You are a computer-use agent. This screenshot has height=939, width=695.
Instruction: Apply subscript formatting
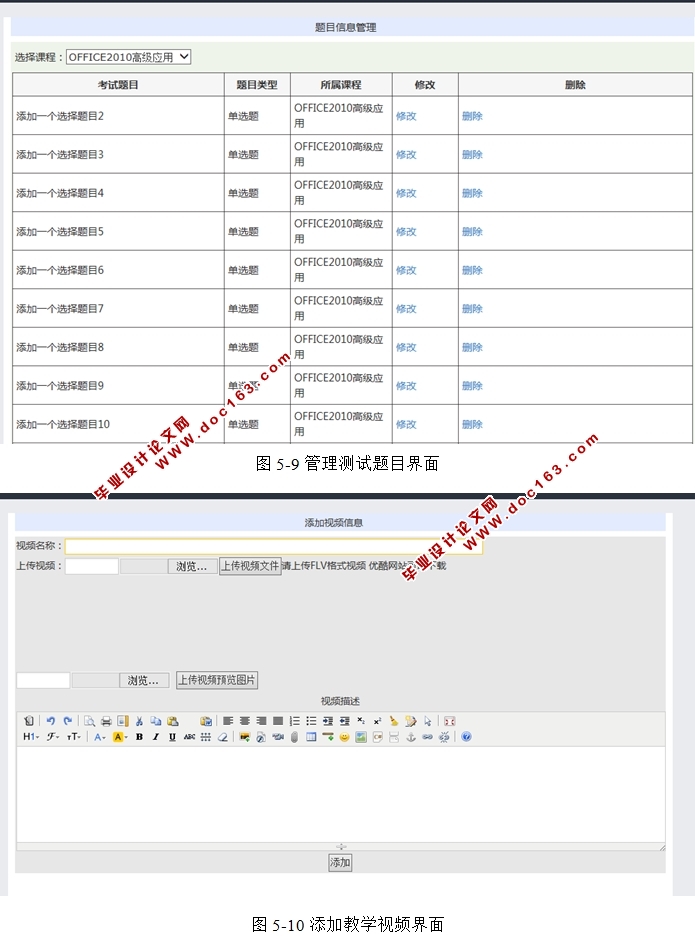point(361,721)
